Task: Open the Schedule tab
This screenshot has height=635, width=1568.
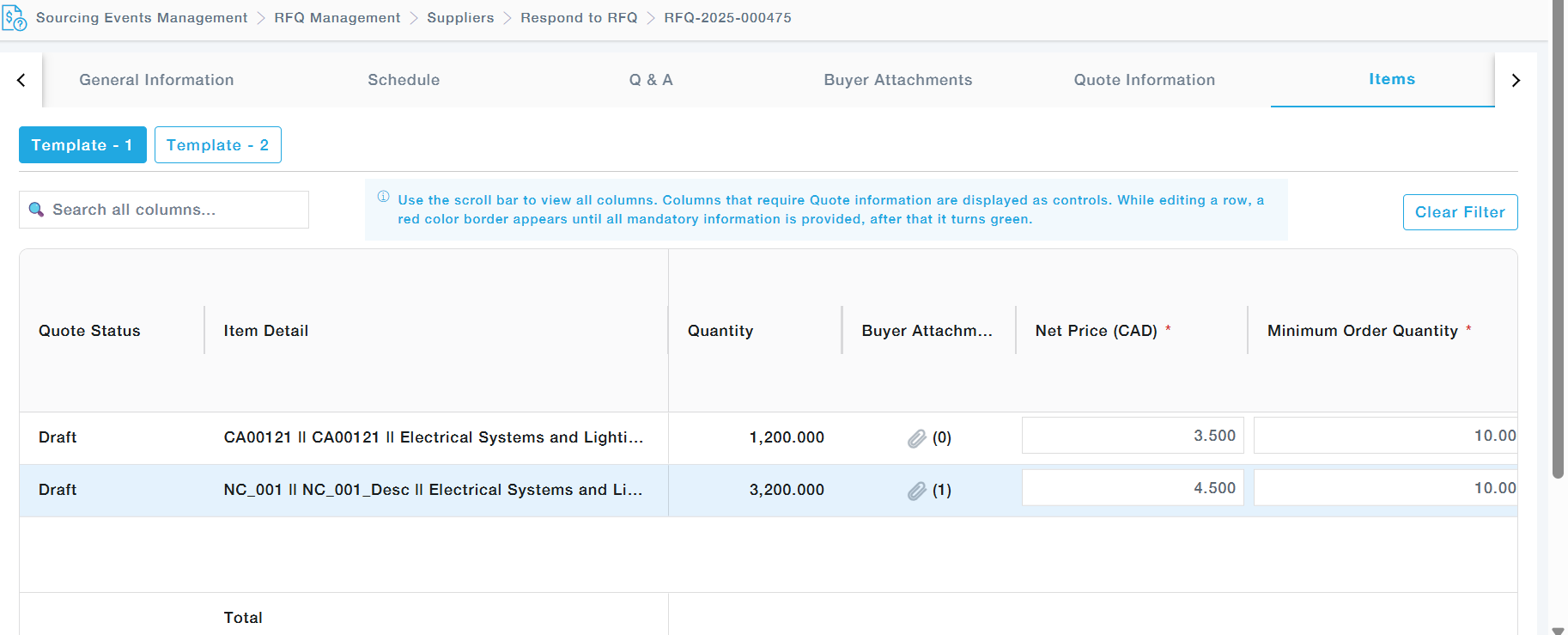Action: click(404, 80)
